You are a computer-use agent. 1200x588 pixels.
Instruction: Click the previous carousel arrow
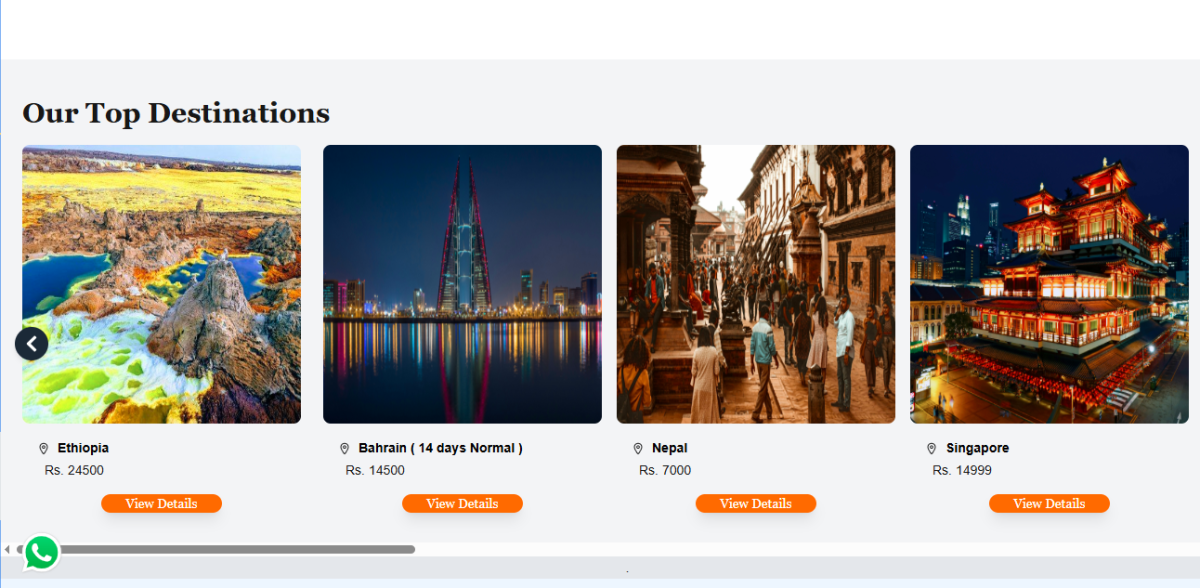pyautogui.click(x=32, y=344)
